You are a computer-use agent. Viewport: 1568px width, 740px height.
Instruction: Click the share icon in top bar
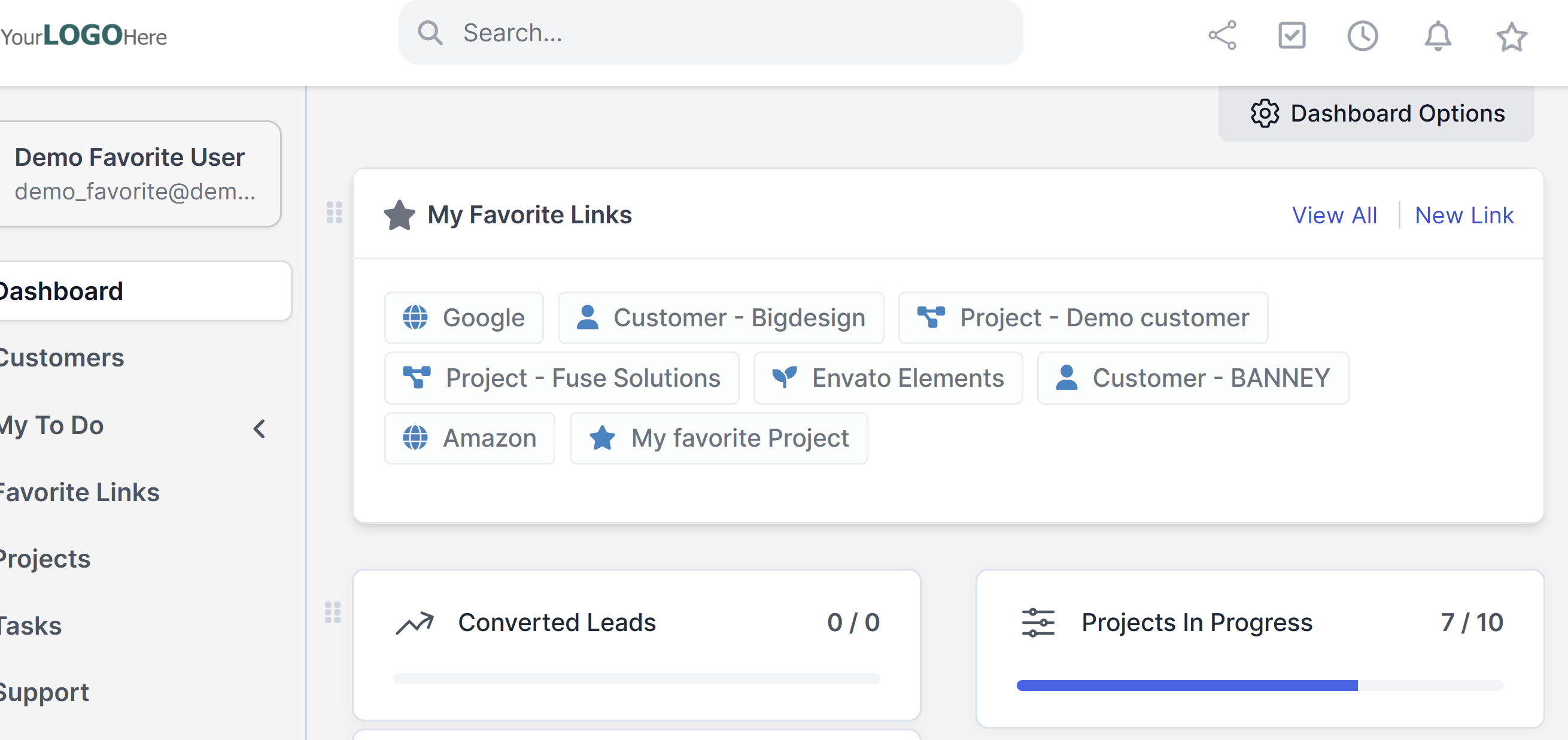[x=1222, y=35]
